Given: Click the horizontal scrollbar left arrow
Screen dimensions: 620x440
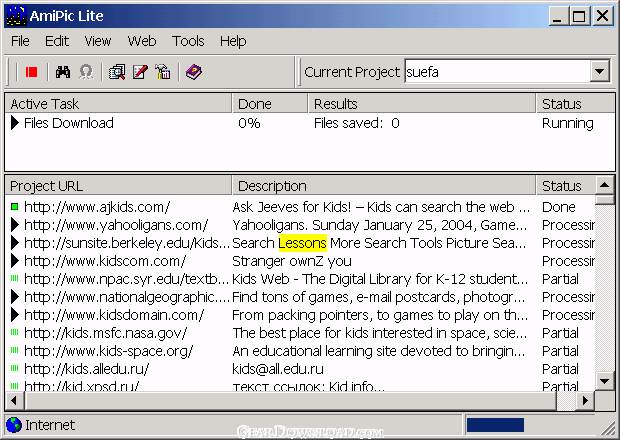Looking at the screenshot, I should pos(15,401).
